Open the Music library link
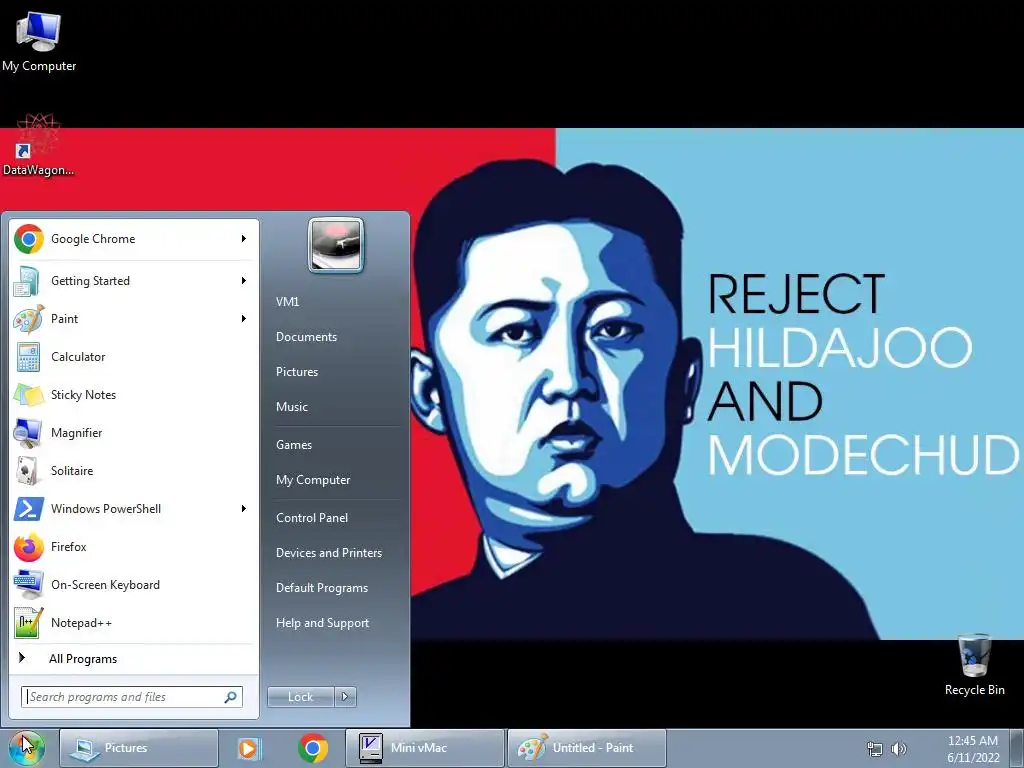The image size is (1024, 768). (291, 407)
